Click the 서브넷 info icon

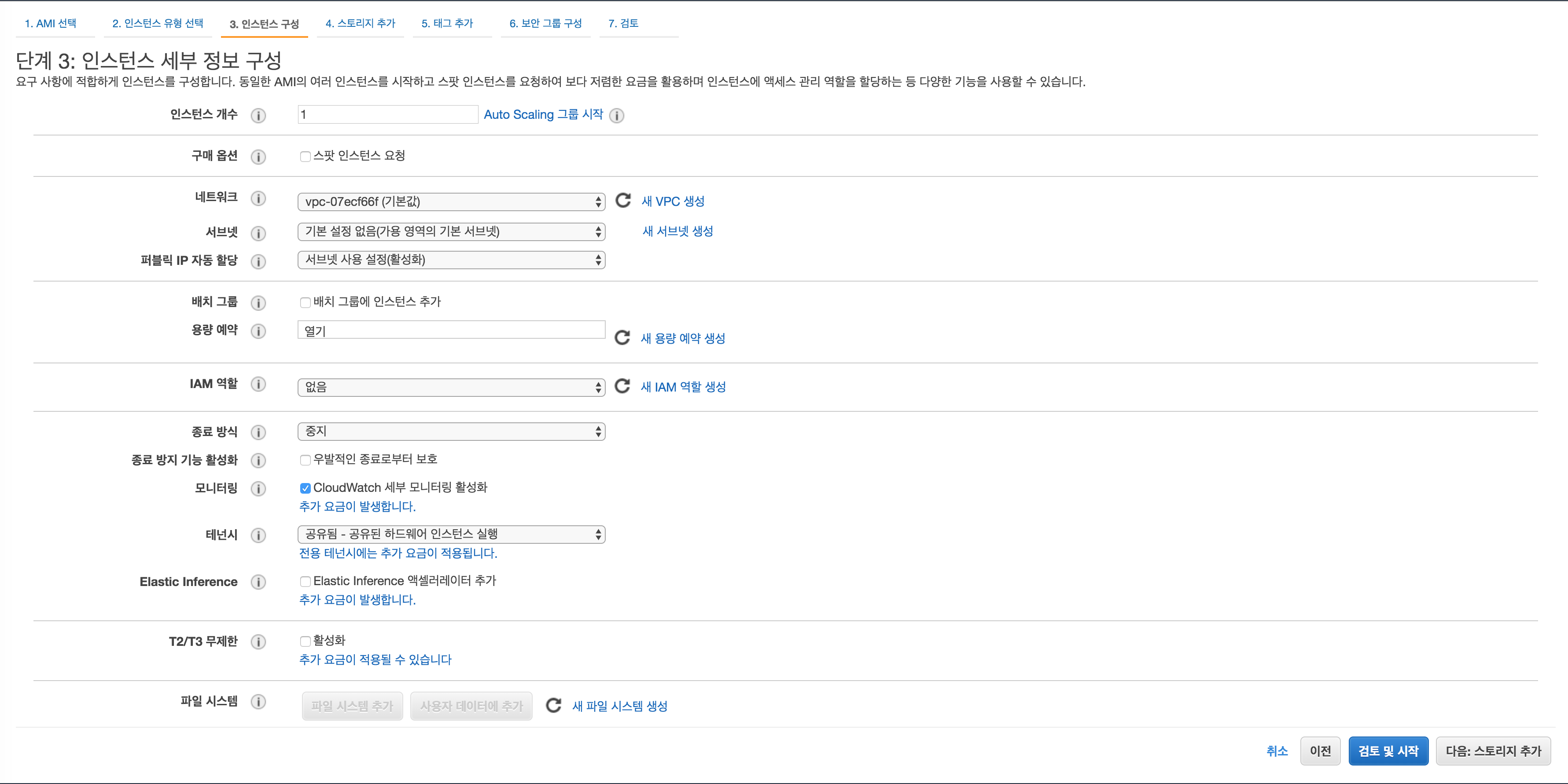(x=258, y=233)
